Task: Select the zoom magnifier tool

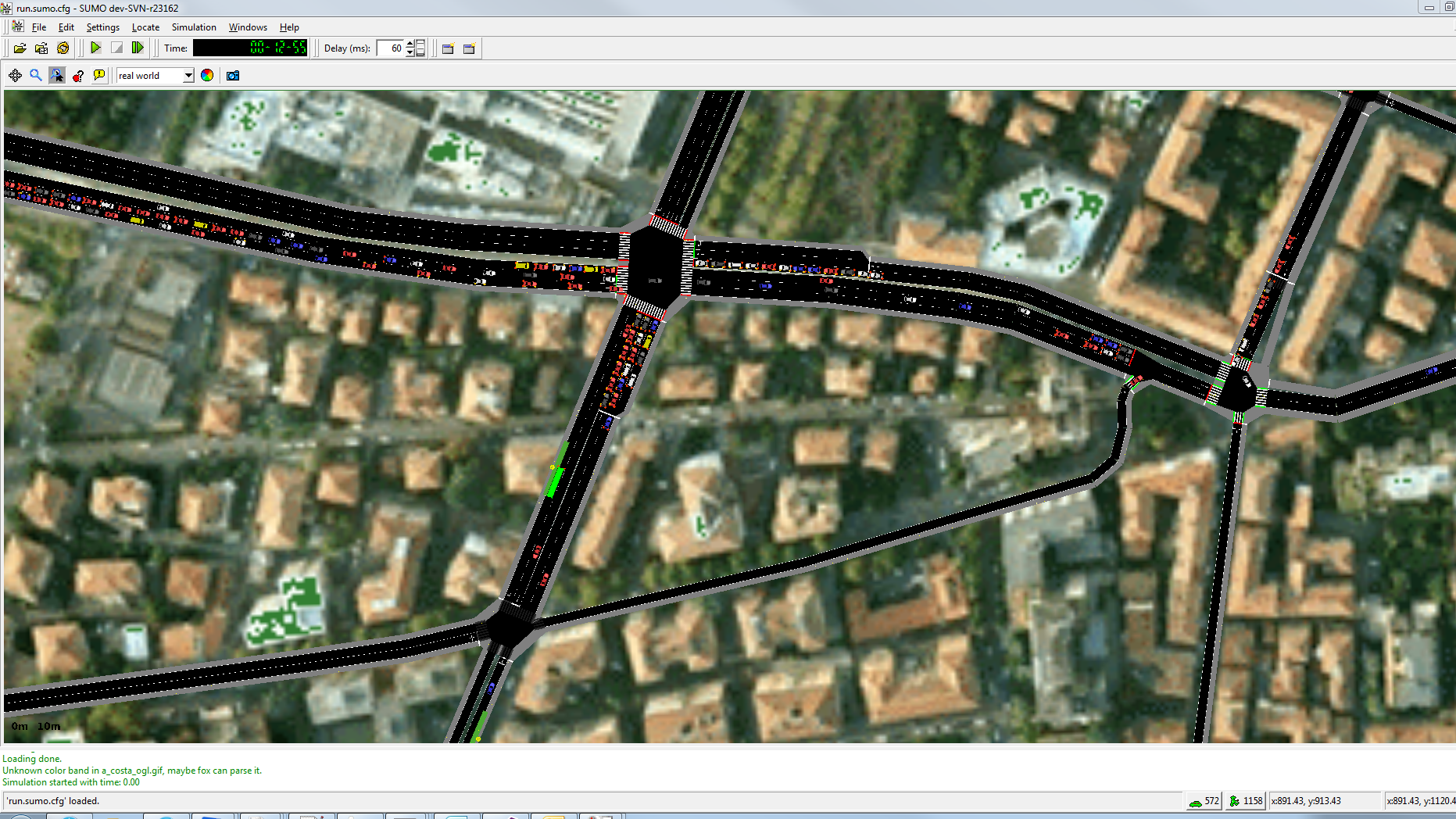Action: 34,75
